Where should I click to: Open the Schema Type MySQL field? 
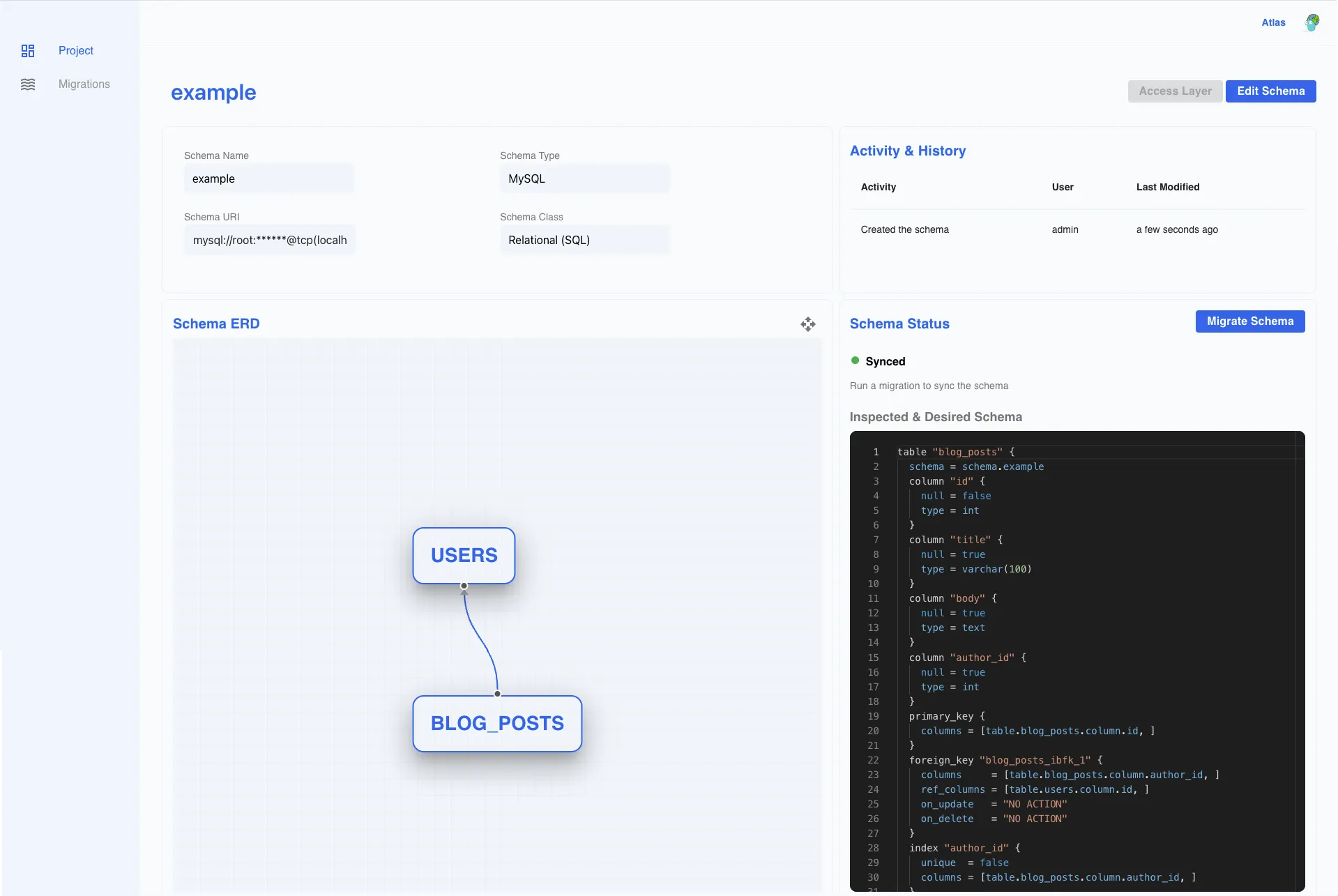(x=585, y=179)
